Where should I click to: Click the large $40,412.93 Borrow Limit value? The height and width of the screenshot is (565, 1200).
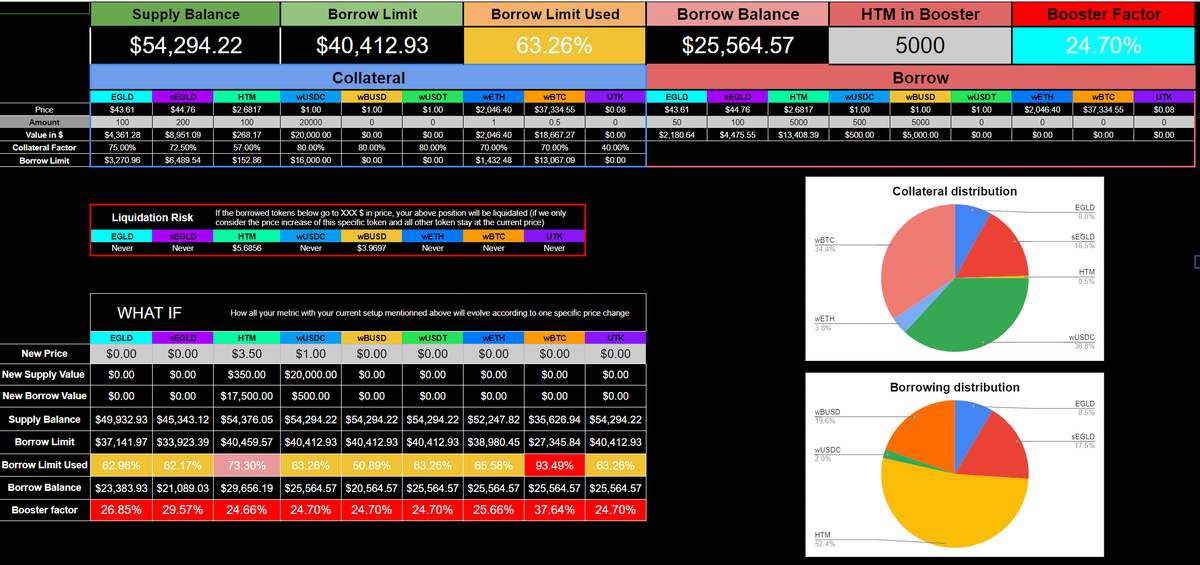(x=372, y=45)
